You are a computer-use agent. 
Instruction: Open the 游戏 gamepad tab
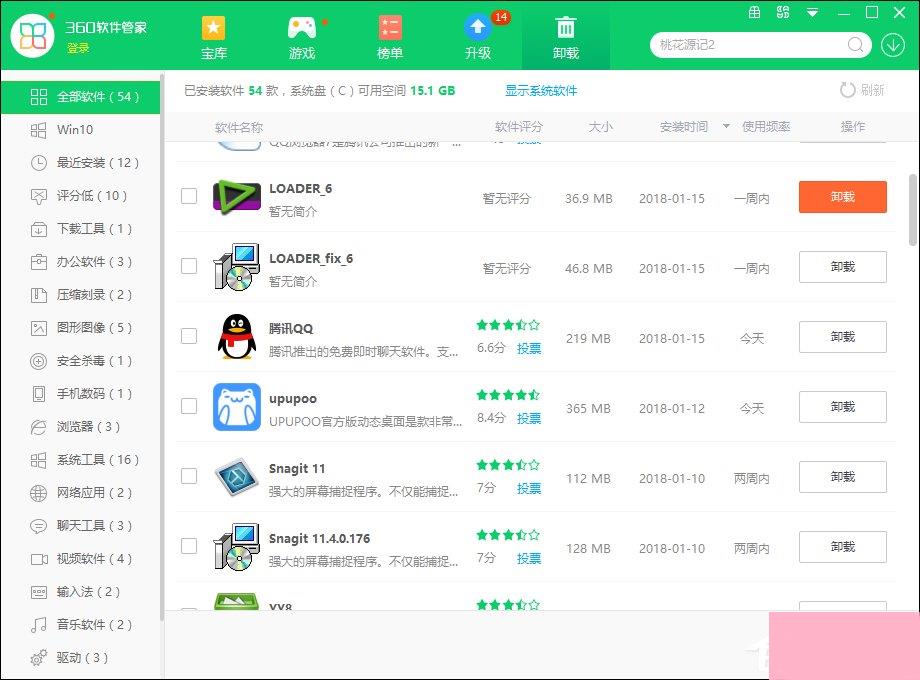click(302, 38)
